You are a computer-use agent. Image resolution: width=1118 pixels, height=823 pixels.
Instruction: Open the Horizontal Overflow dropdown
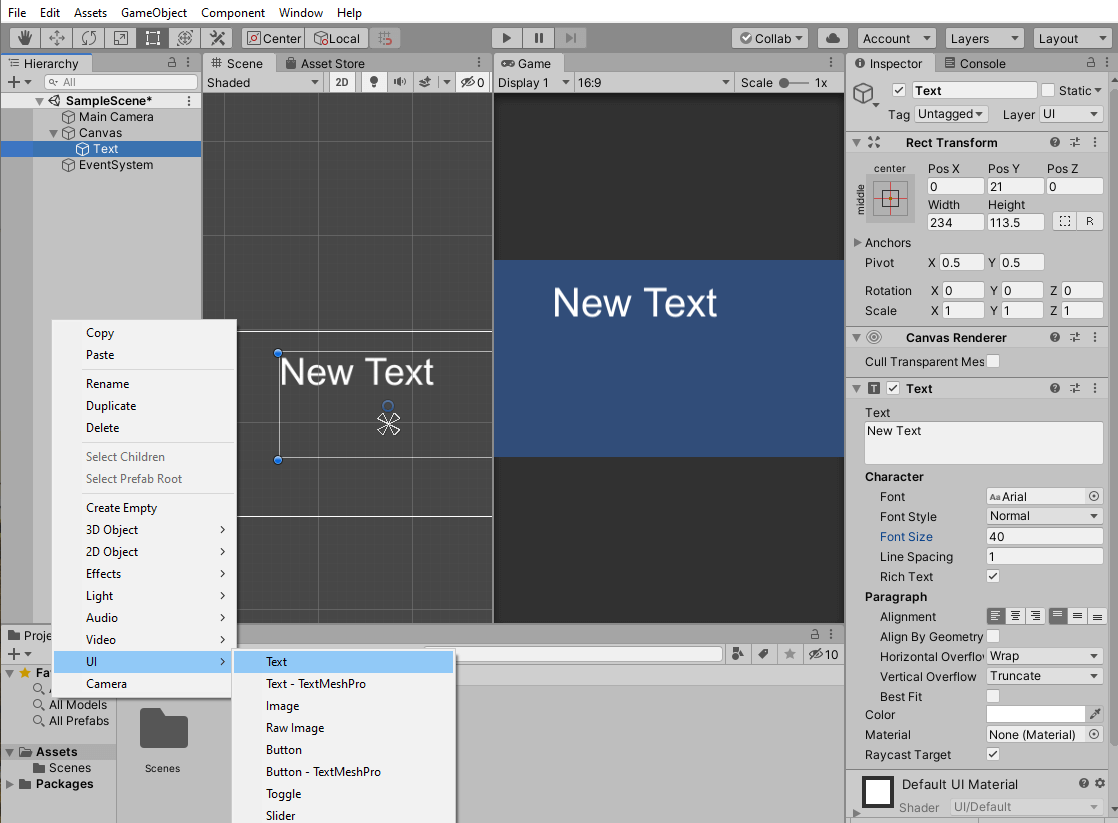[1044, 656]
